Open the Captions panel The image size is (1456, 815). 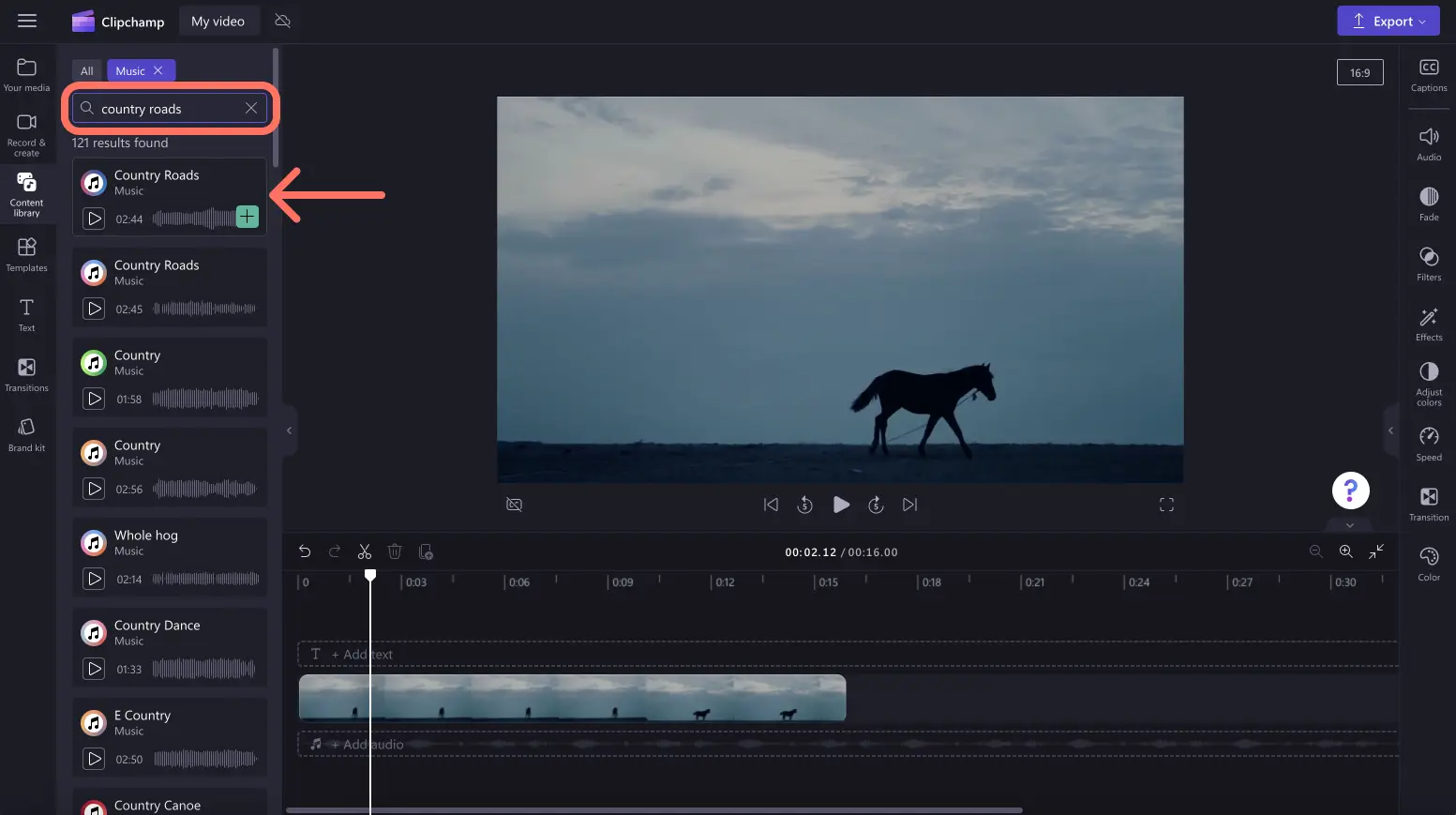(1429, 75)
